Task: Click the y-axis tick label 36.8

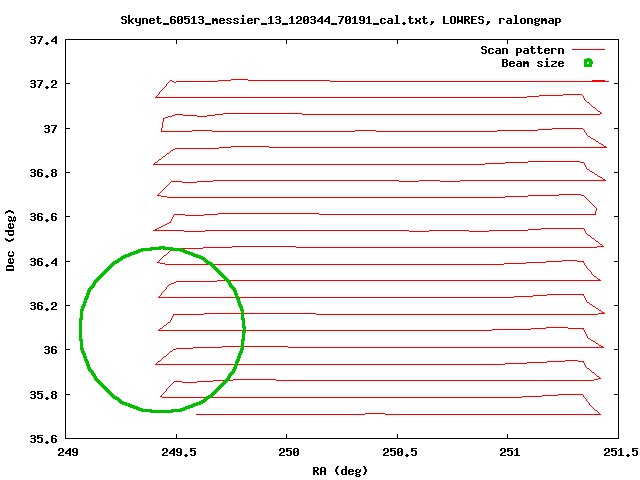Action: point(43,173)
